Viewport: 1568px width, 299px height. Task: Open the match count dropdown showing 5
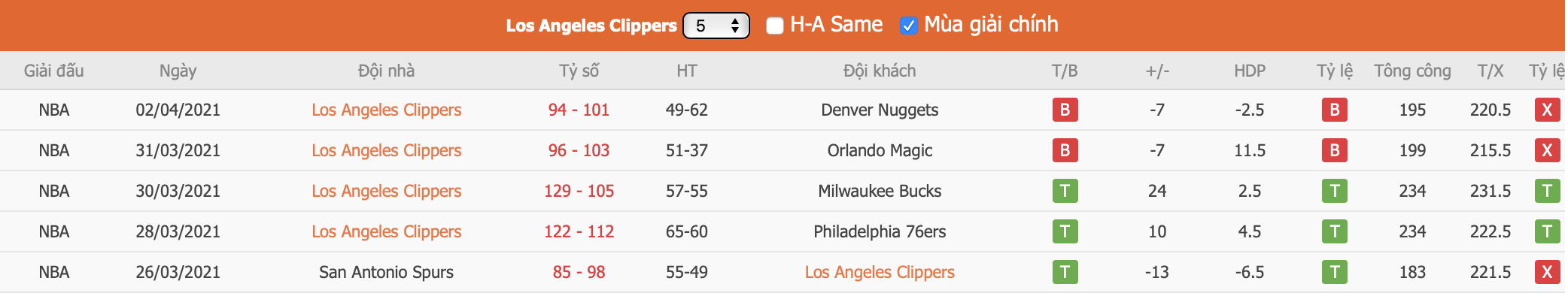(716, 26)
